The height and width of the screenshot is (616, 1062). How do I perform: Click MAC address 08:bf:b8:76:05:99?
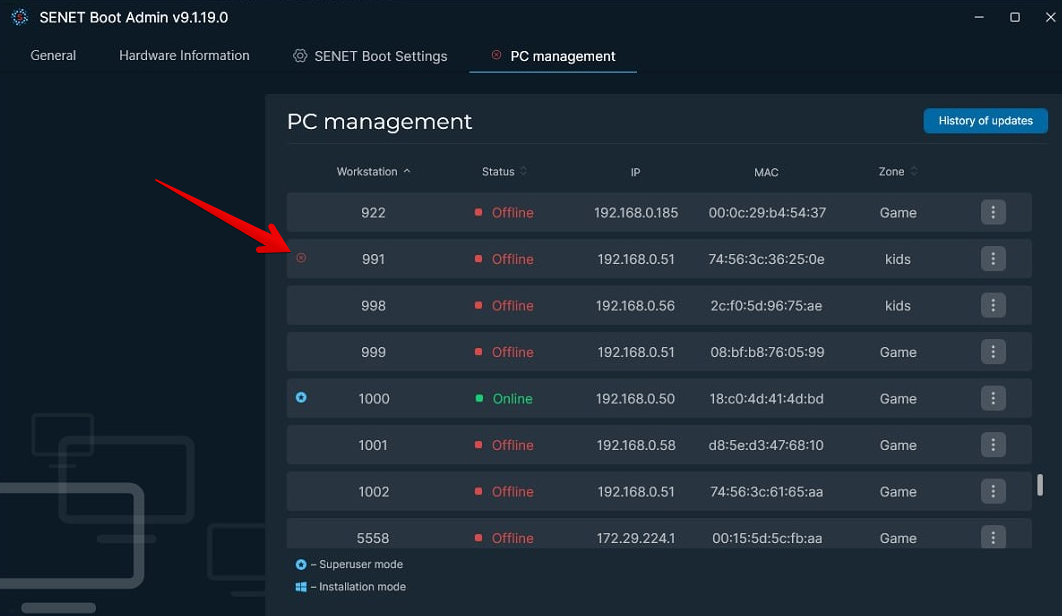[767, 352]
